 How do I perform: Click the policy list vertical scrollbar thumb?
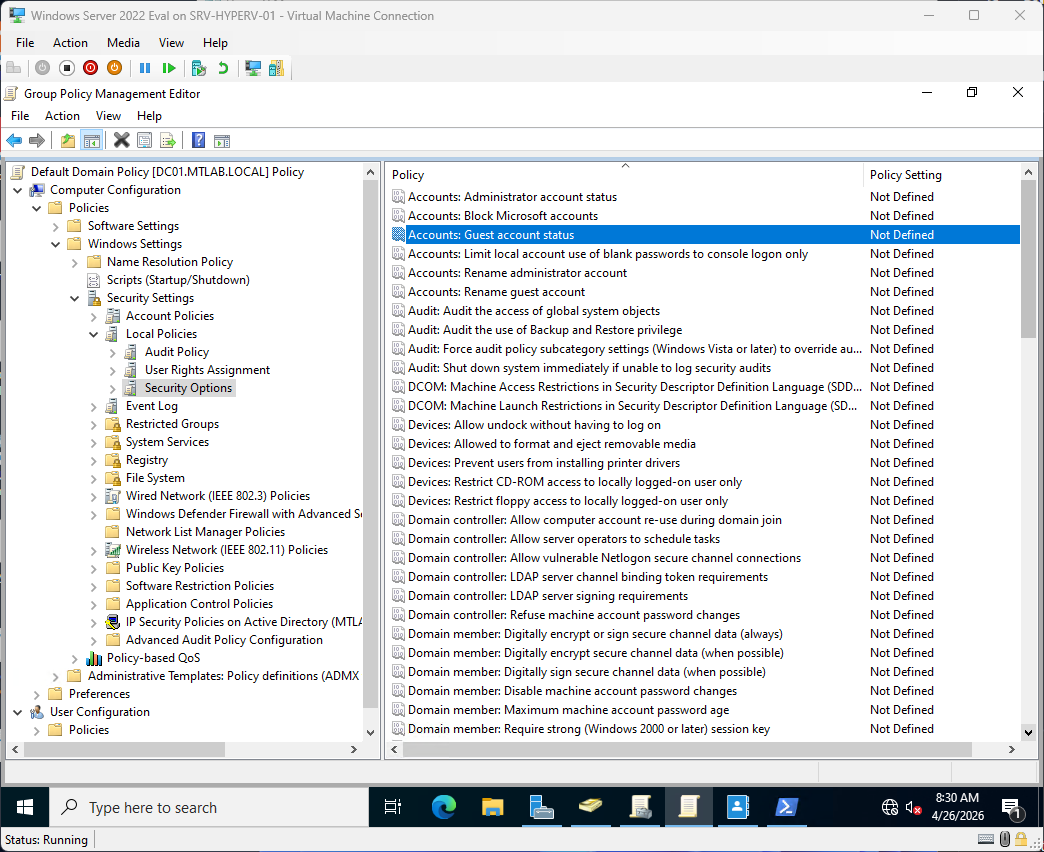[x=1028, y=259]
